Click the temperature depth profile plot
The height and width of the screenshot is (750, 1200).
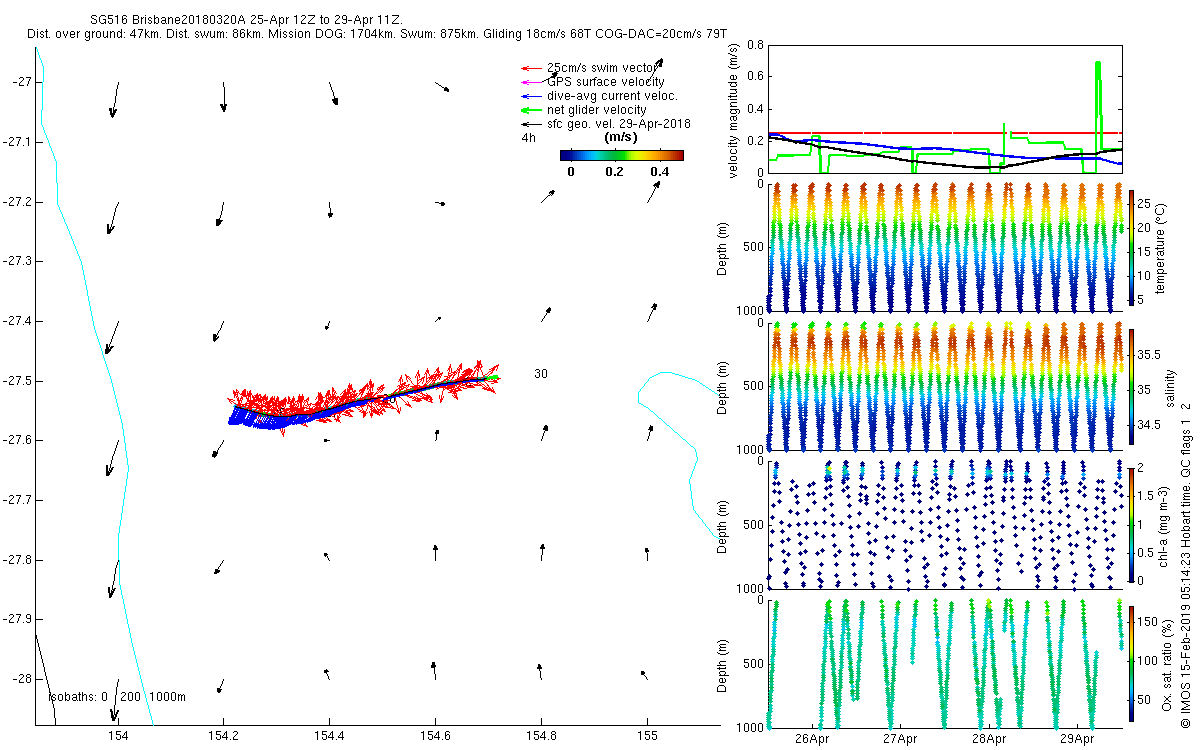point(945,247)
